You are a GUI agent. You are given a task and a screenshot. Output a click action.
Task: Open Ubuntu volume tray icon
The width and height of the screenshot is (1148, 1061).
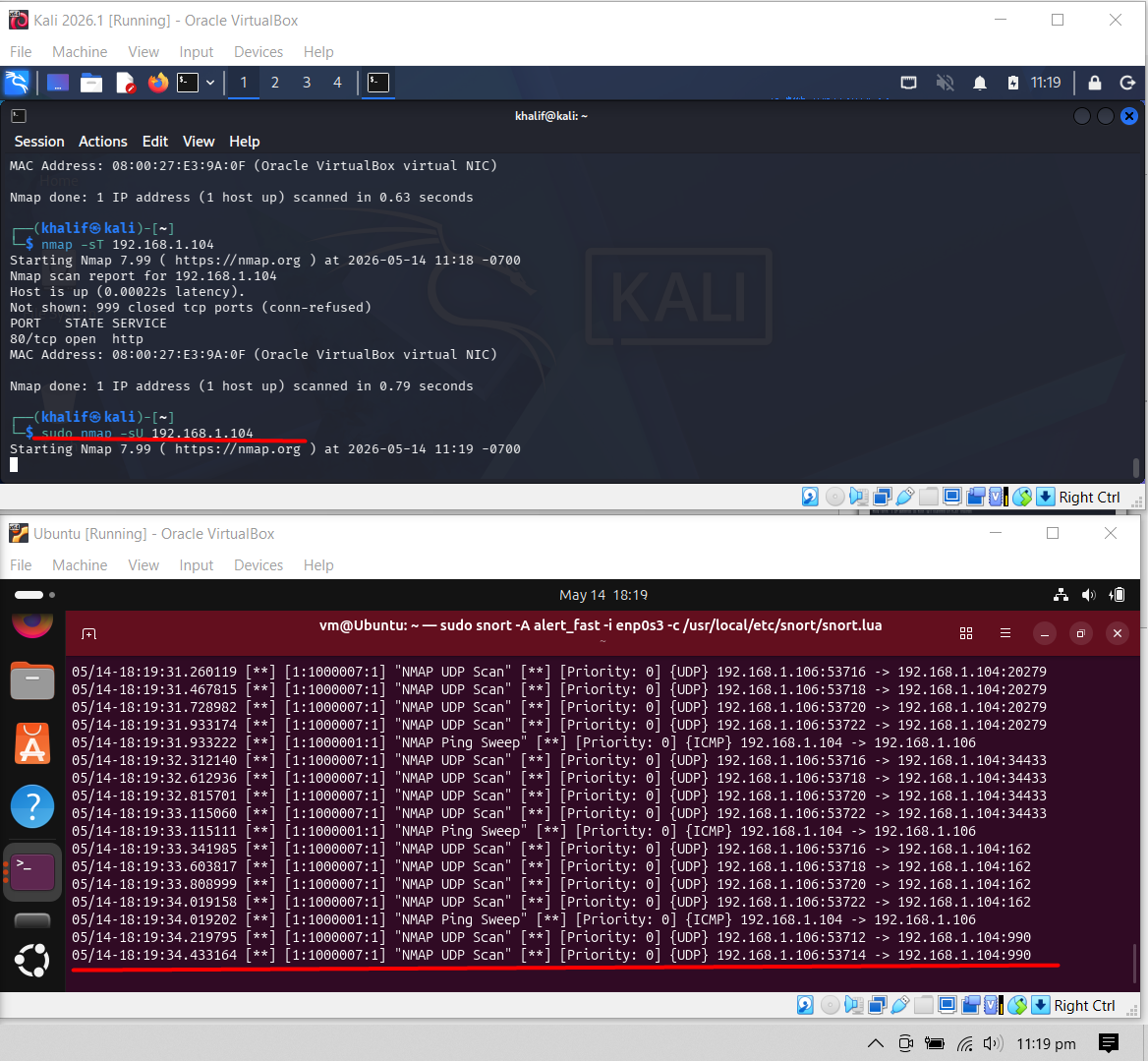(1089, 595)
